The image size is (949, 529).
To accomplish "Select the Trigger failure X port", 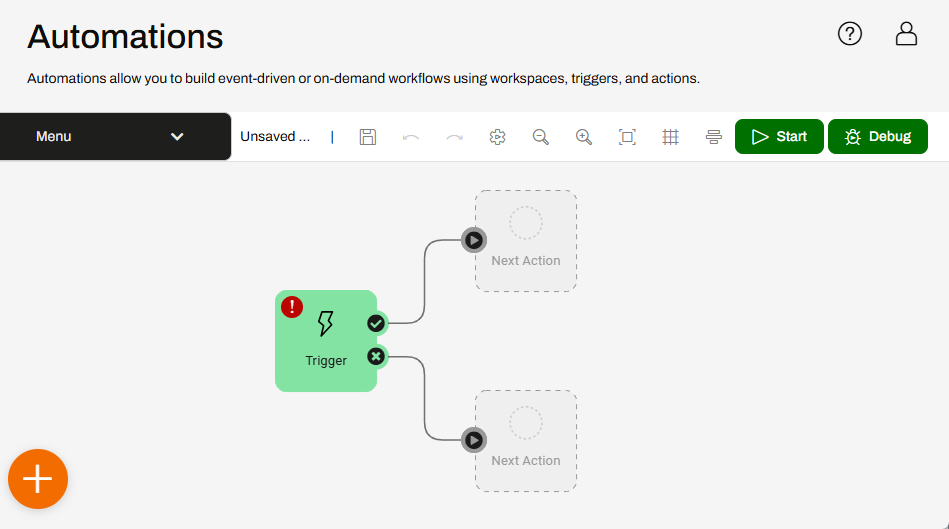I will pos(376,356).
